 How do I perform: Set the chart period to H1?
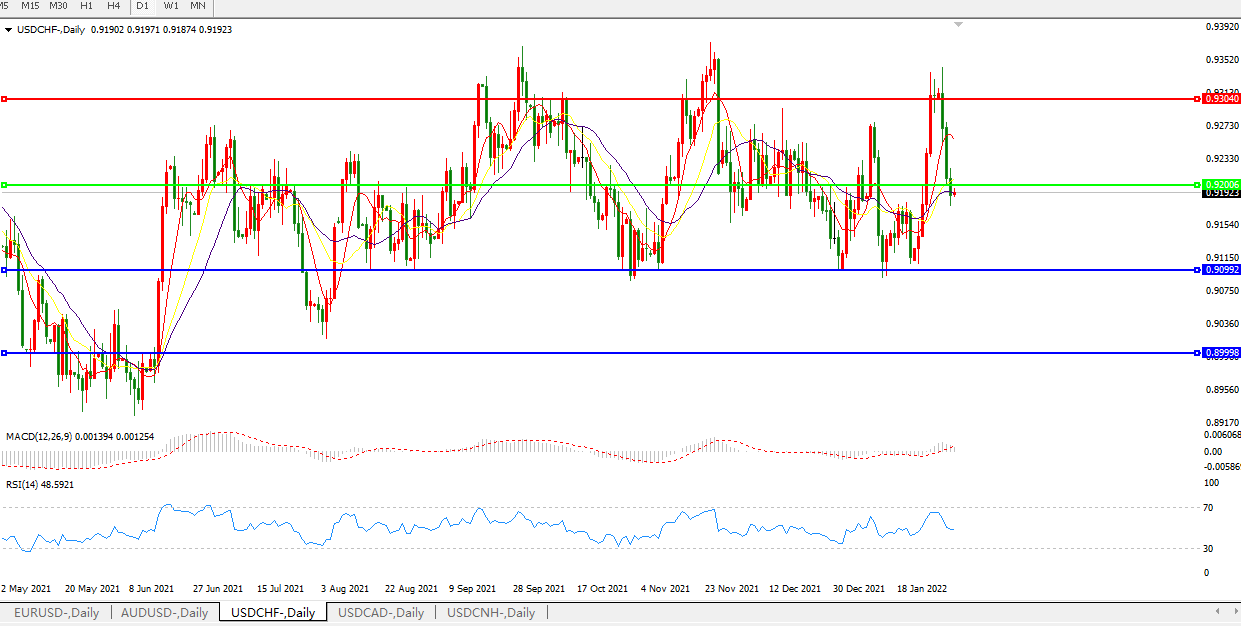point(87,6)
